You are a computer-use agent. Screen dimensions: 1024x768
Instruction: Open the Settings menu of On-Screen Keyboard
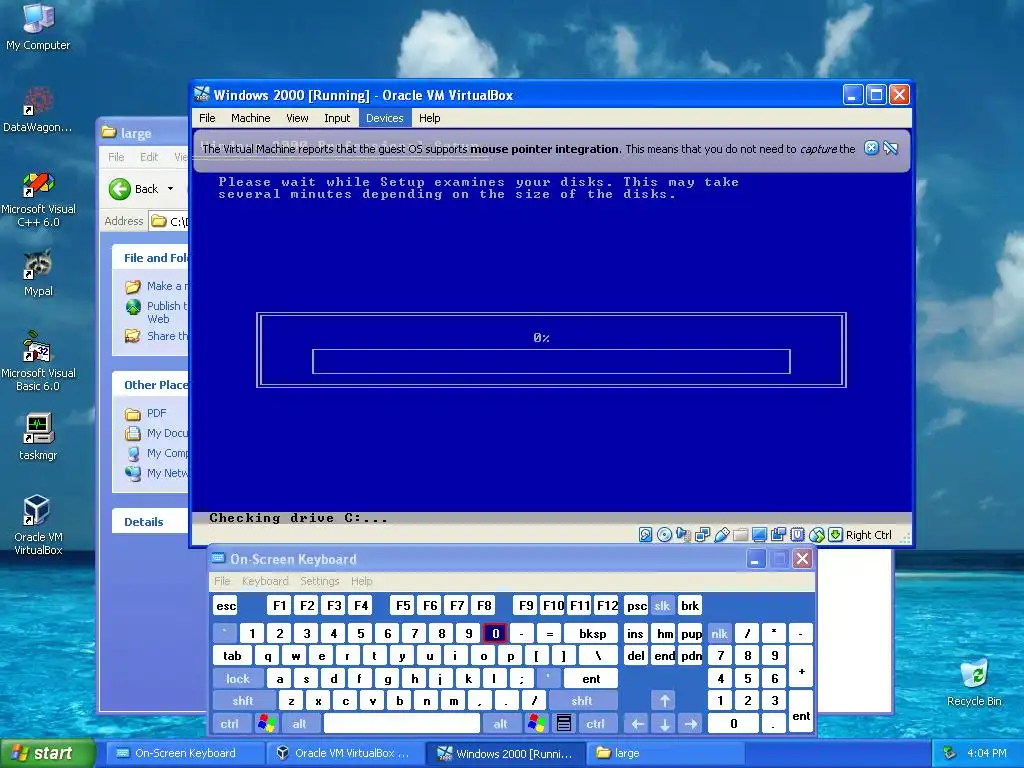click(x=319, y=581)
